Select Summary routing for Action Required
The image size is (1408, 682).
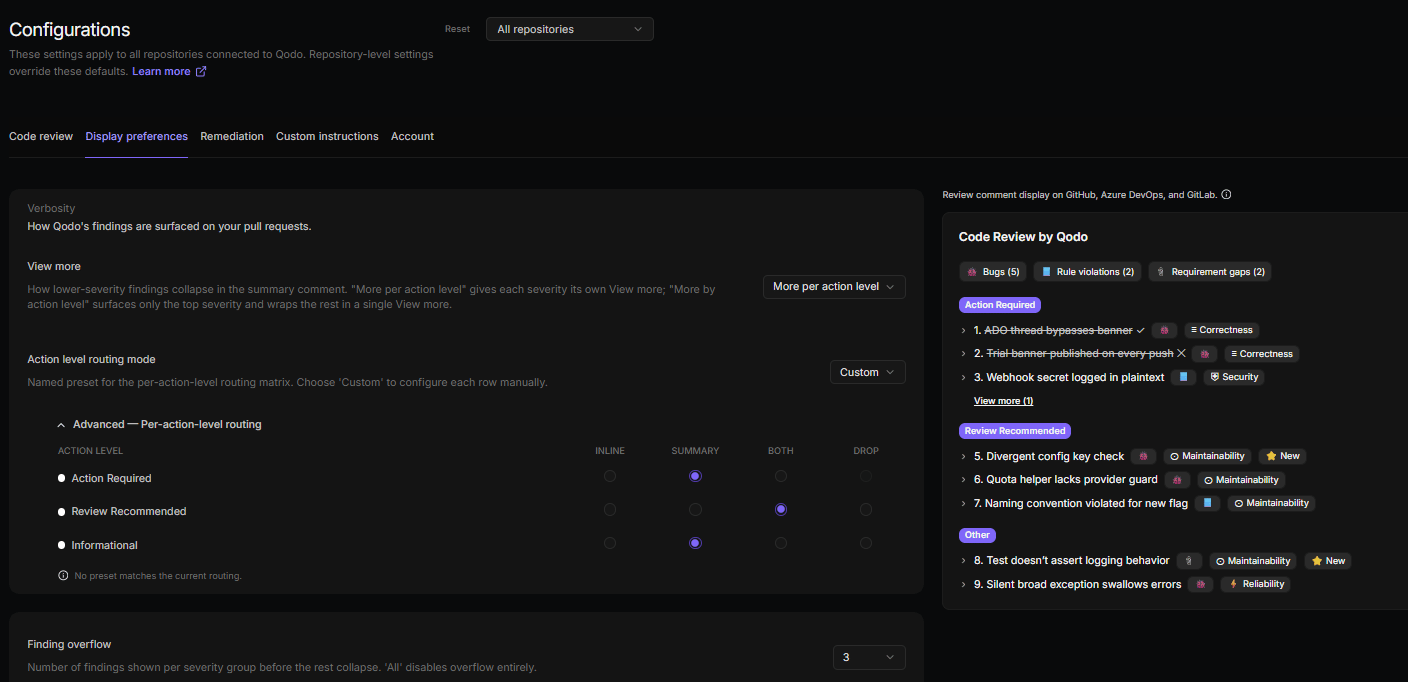695,477
